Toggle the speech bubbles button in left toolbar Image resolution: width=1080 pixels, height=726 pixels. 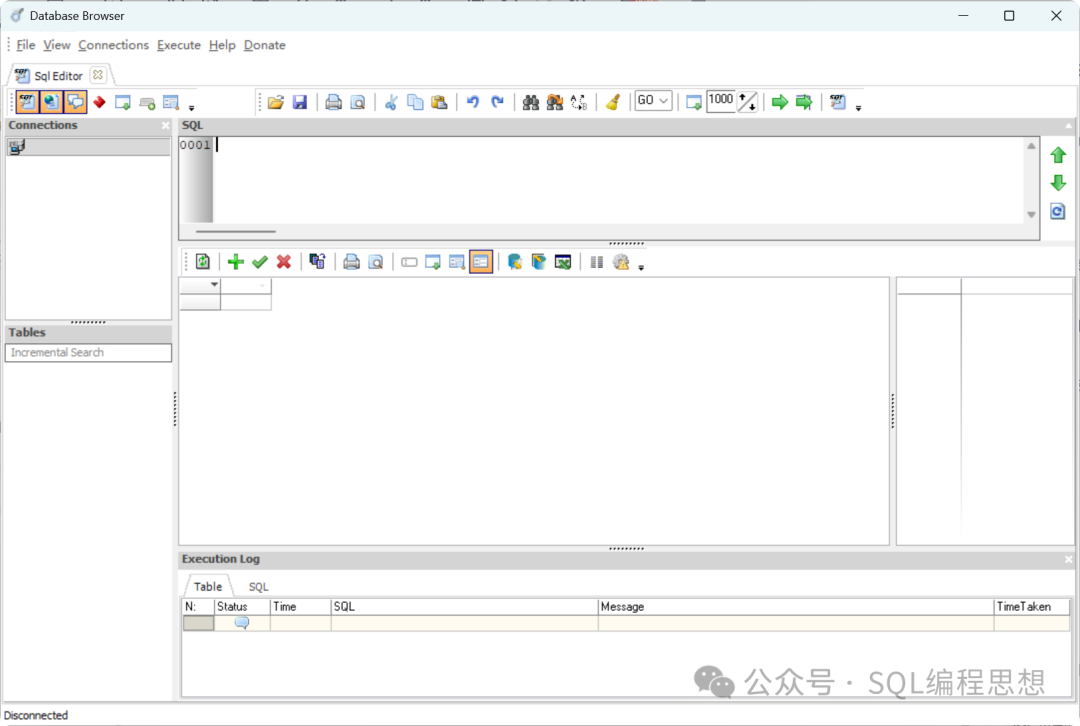pos(75,102)
